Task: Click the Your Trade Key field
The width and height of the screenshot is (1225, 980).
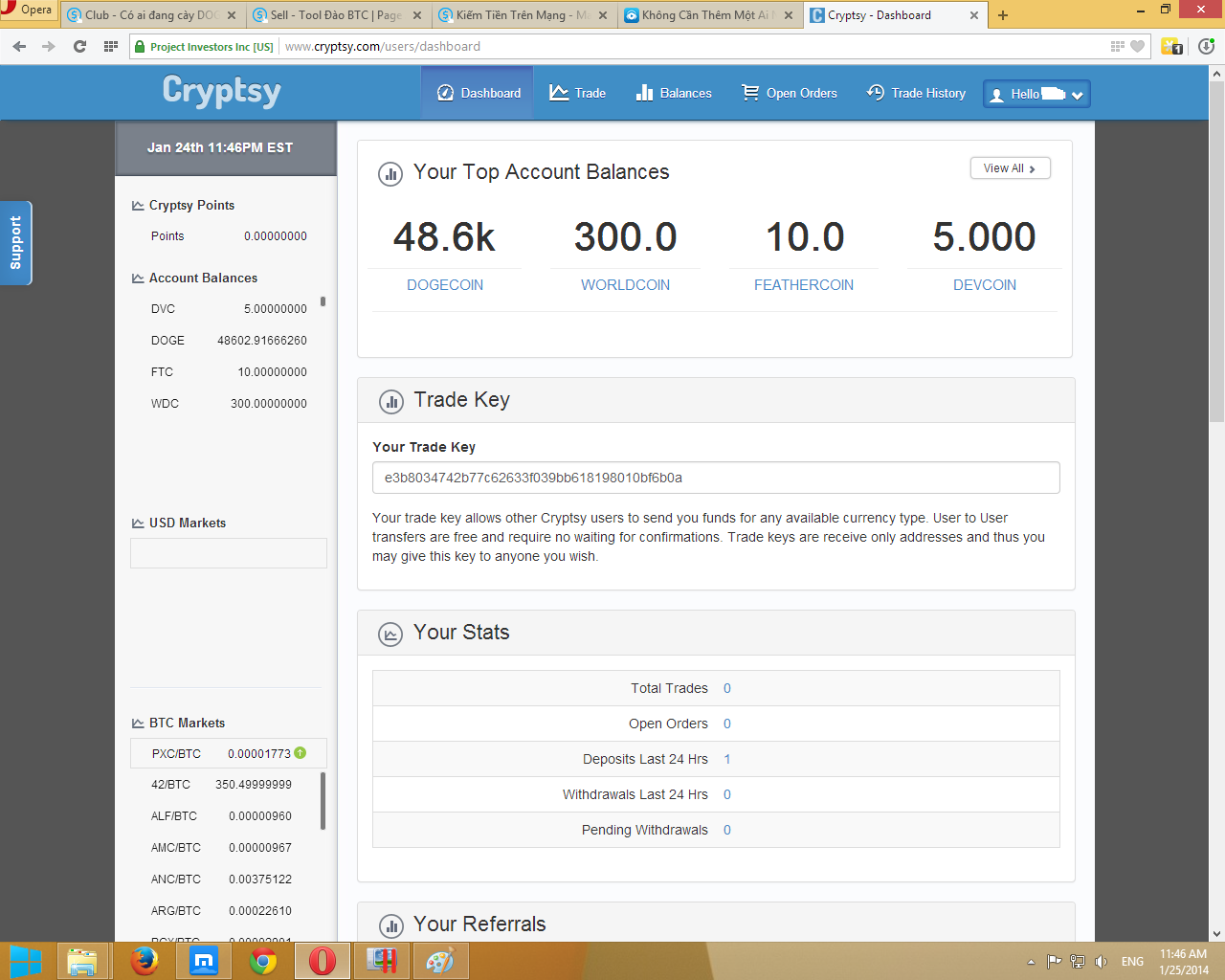Action: click(x=716, y=478)
